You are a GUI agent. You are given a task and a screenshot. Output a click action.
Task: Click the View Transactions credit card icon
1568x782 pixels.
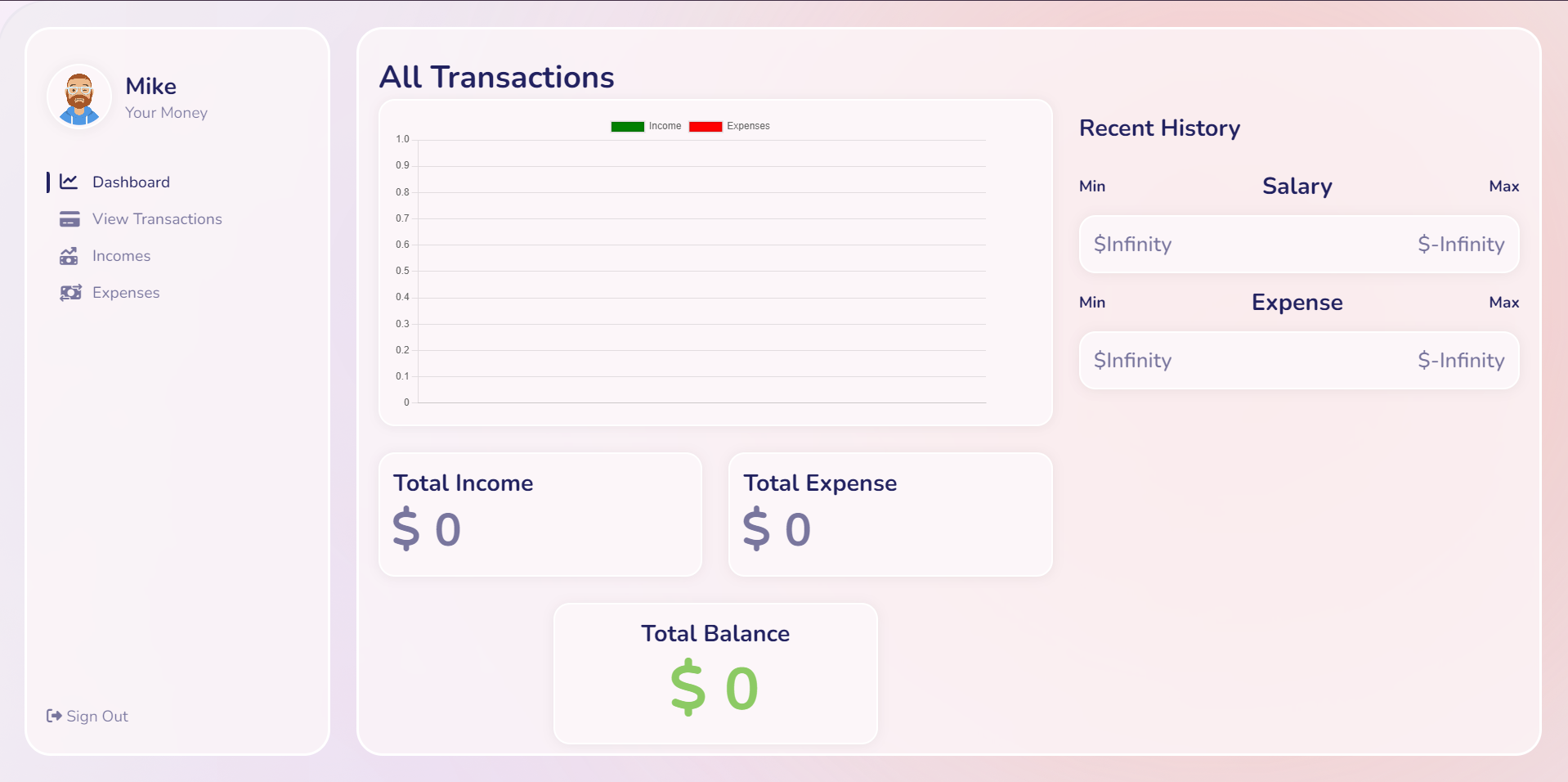(x=69, y=219)
